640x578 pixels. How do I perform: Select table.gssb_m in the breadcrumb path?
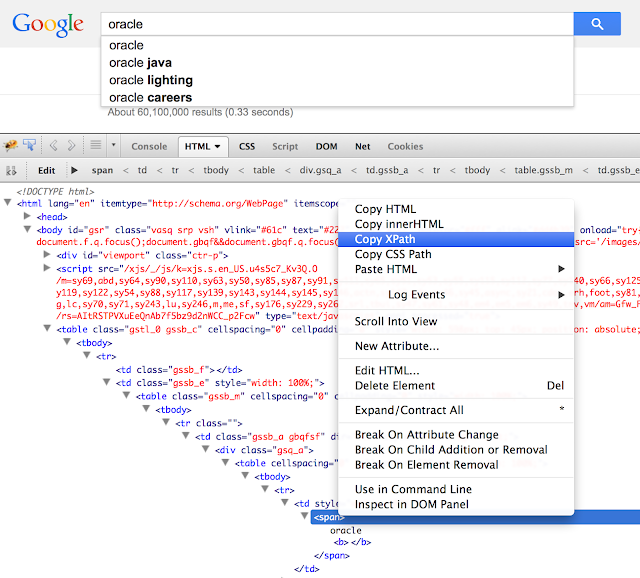coord(543,170)
